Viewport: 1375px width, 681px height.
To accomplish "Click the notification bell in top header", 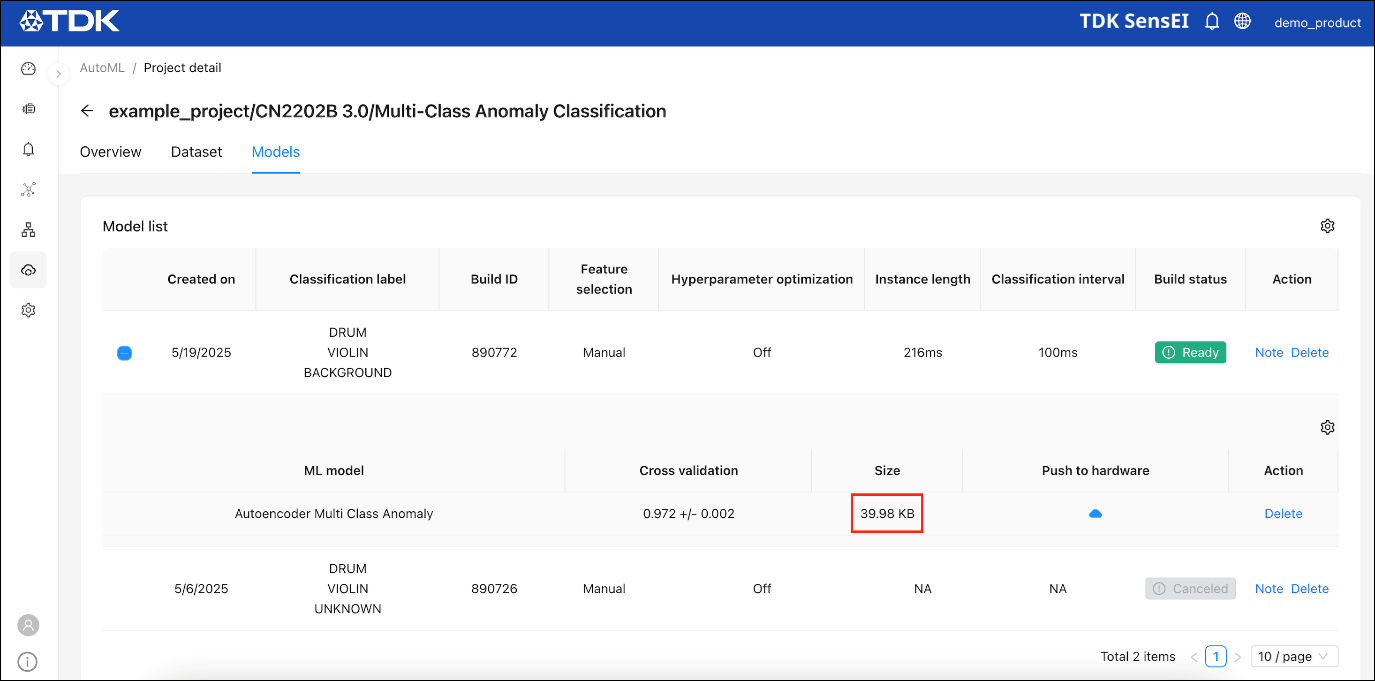I will 1212,21.
